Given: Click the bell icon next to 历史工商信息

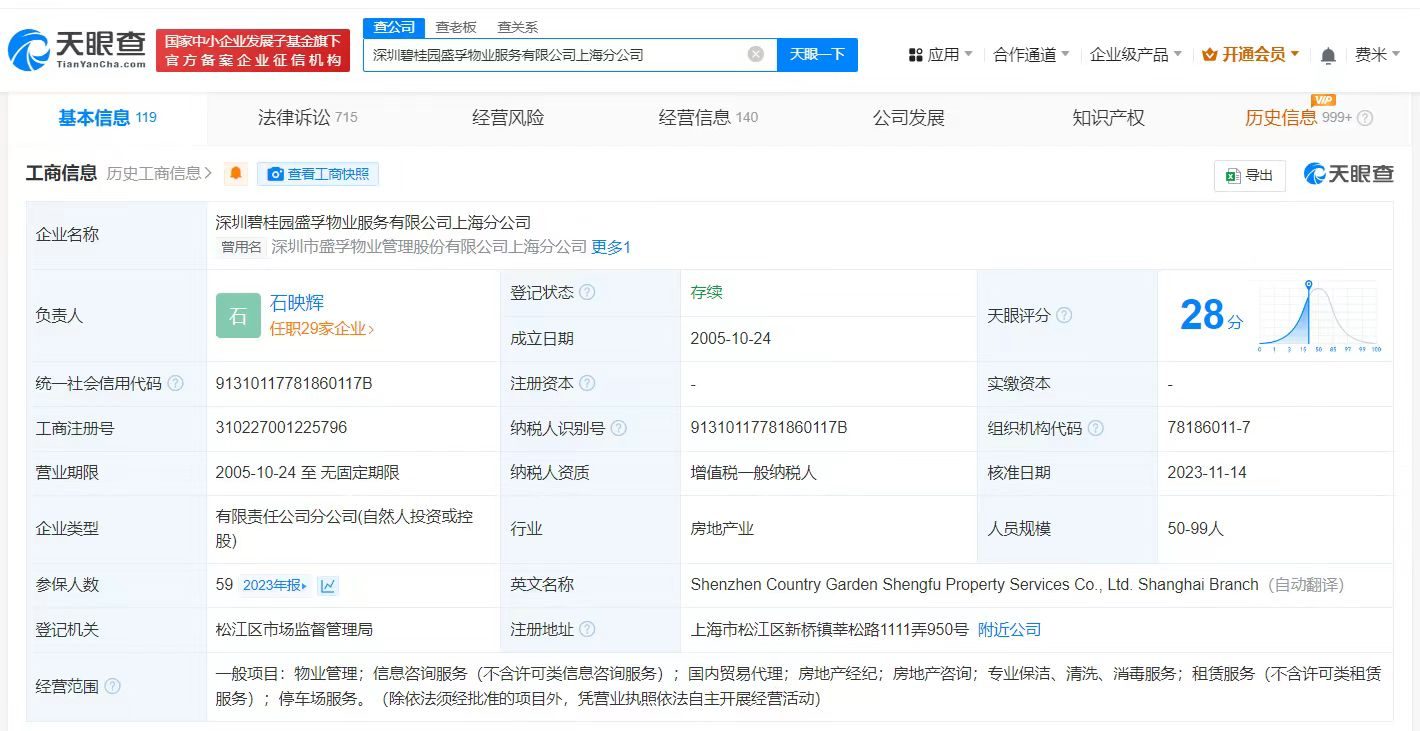Looking at the screenshot, I should click(234, 174).
